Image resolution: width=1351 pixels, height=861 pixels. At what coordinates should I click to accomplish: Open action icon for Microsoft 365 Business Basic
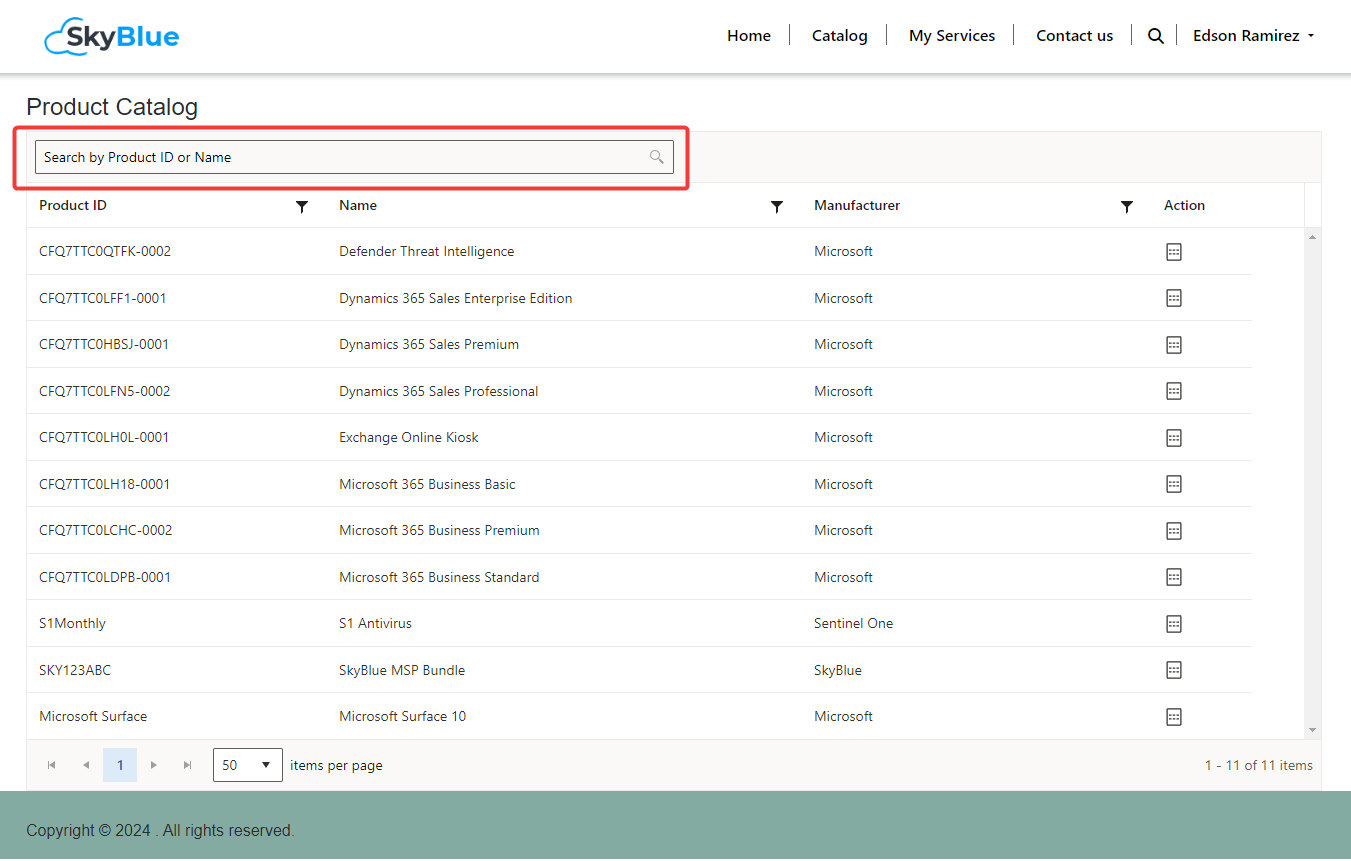(1174, 484)
